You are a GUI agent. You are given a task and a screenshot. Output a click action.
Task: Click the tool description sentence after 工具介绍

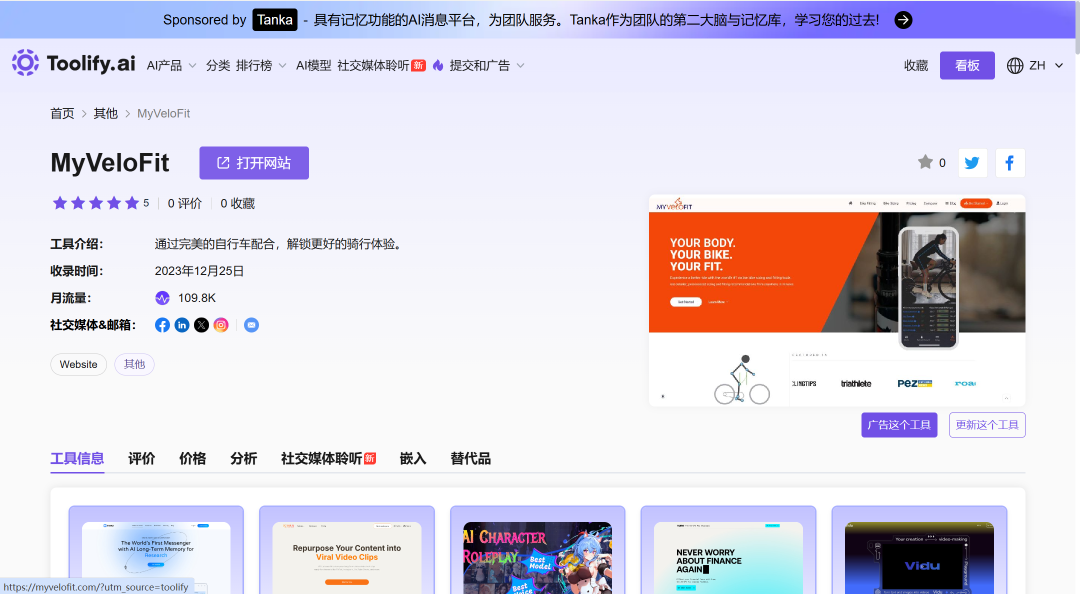click(x=278, y=244)
